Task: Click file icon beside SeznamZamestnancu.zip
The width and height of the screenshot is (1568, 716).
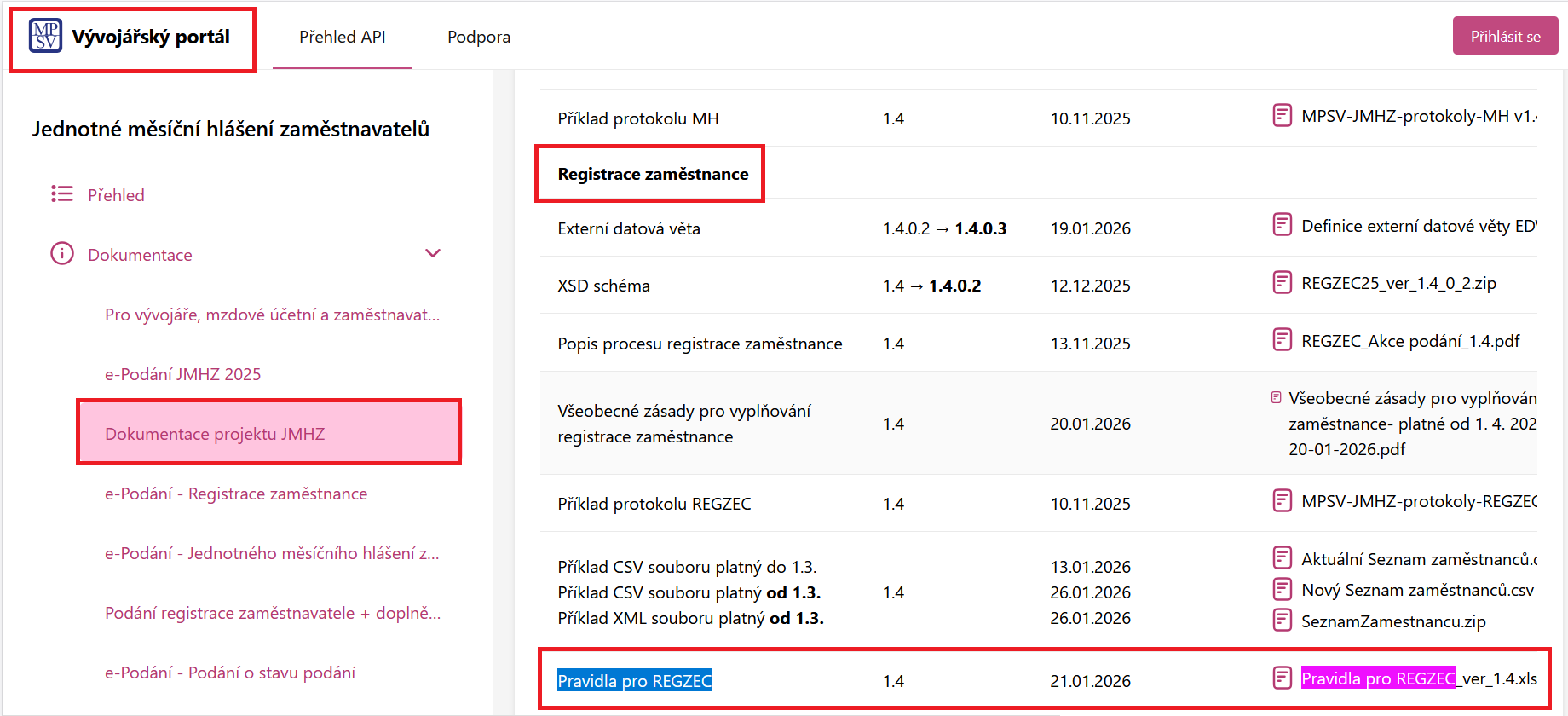Action: click(x=1282, y=621)
